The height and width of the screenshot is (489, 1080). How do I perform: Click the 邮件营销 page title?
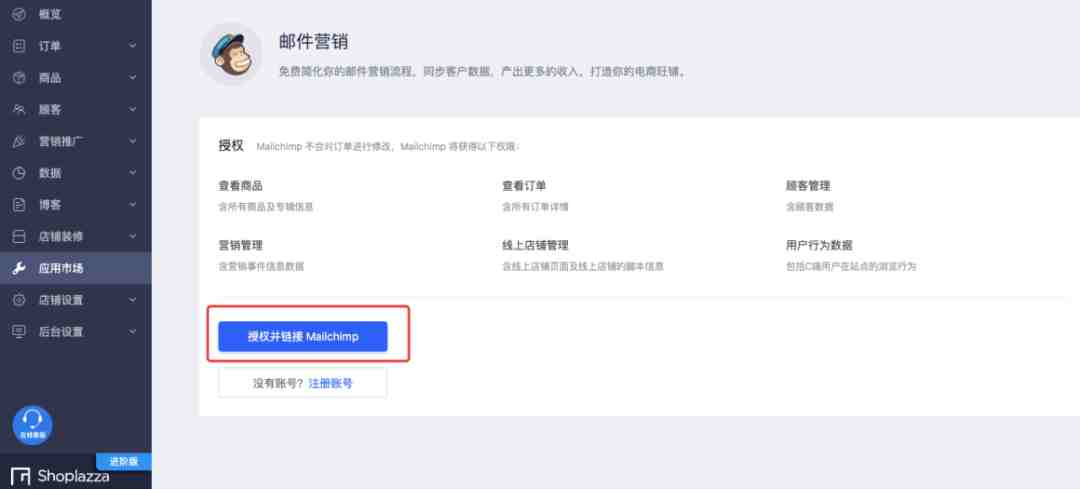tap(313, 41)
